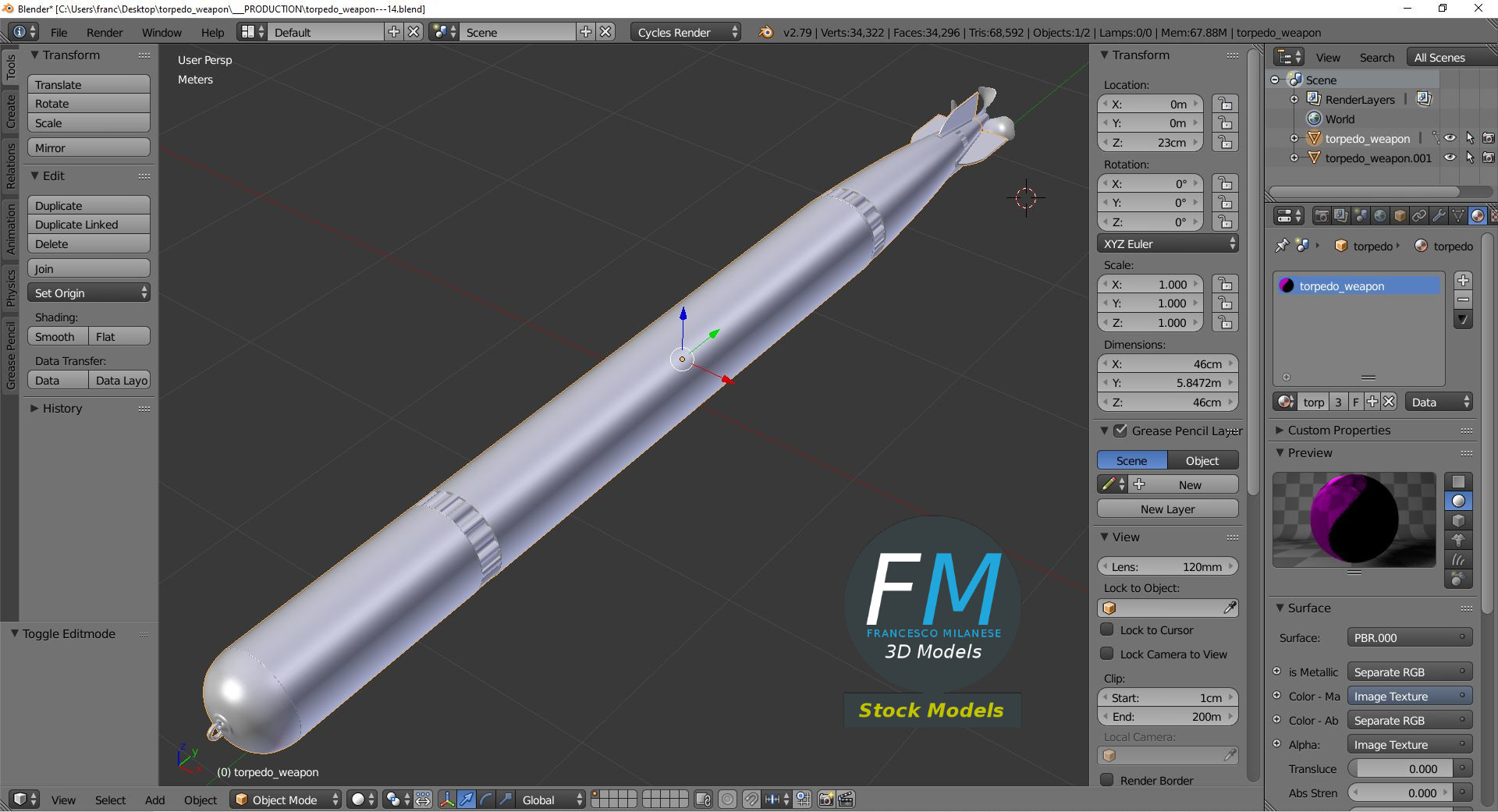Toggle the Location X lock icon
The width and height of the screenshot is (1498, 812).
pyautogui.click(x=1226, y=104)
